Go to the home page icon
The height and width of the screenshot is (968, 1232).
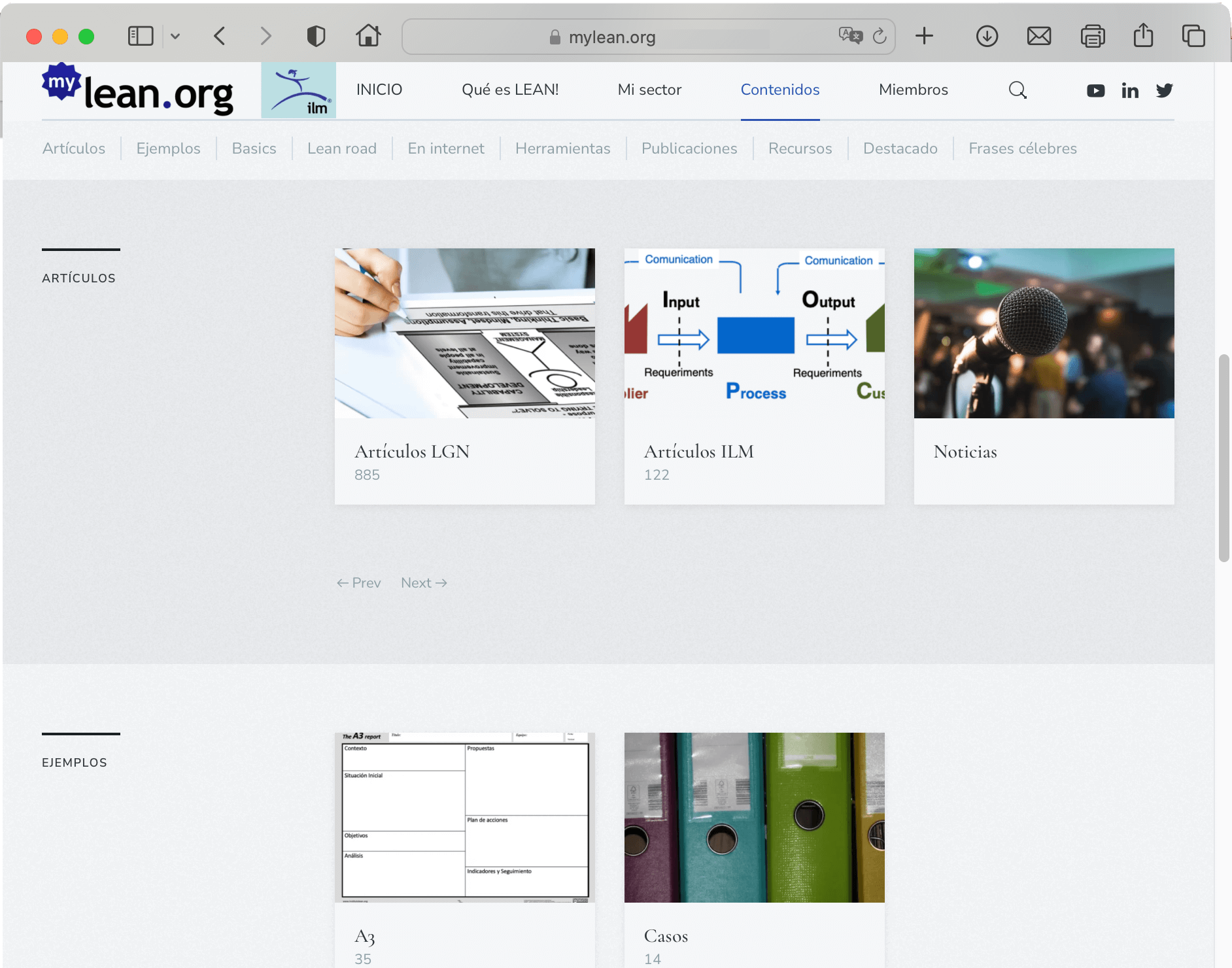tap(368, 35)
